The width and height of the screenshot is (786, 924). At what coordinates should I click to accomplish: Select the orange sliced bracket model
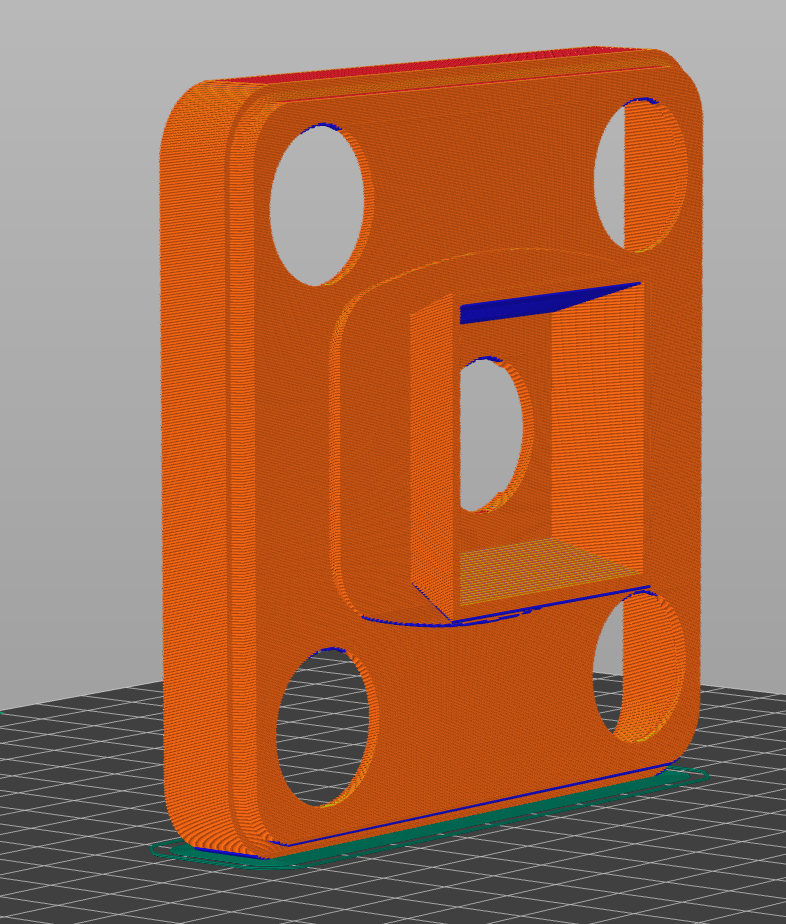432,452
